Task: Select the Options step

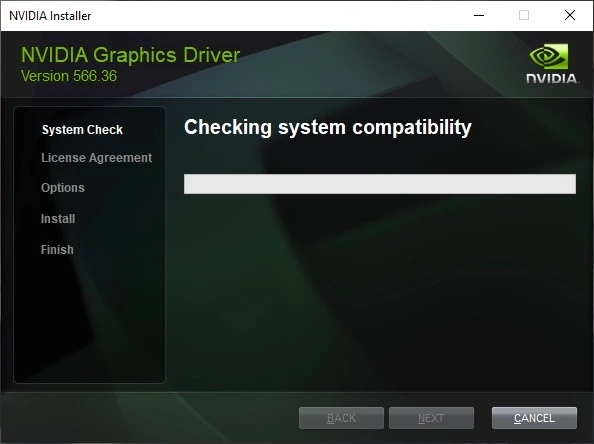Action: (x=63, y=188)
